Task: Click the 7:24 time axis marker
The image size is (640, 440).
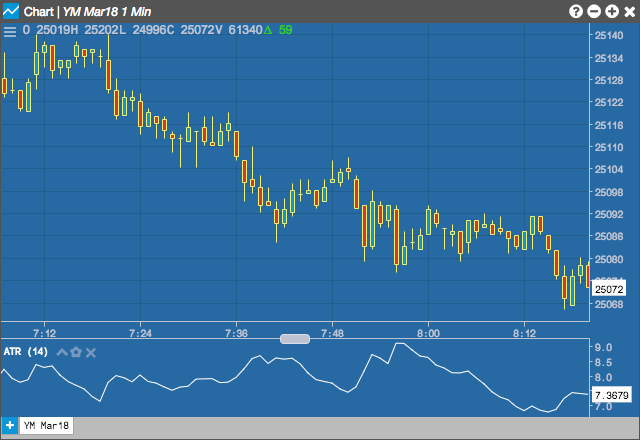Action: coord(140,333)
